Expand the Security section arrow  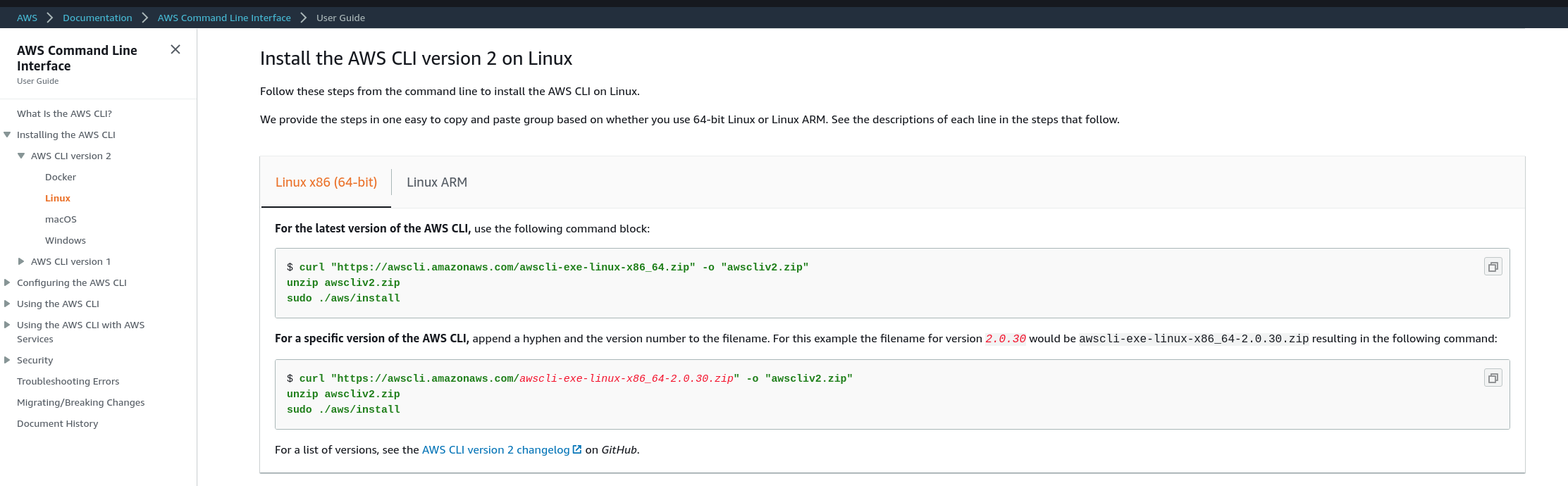coord(7,360)
